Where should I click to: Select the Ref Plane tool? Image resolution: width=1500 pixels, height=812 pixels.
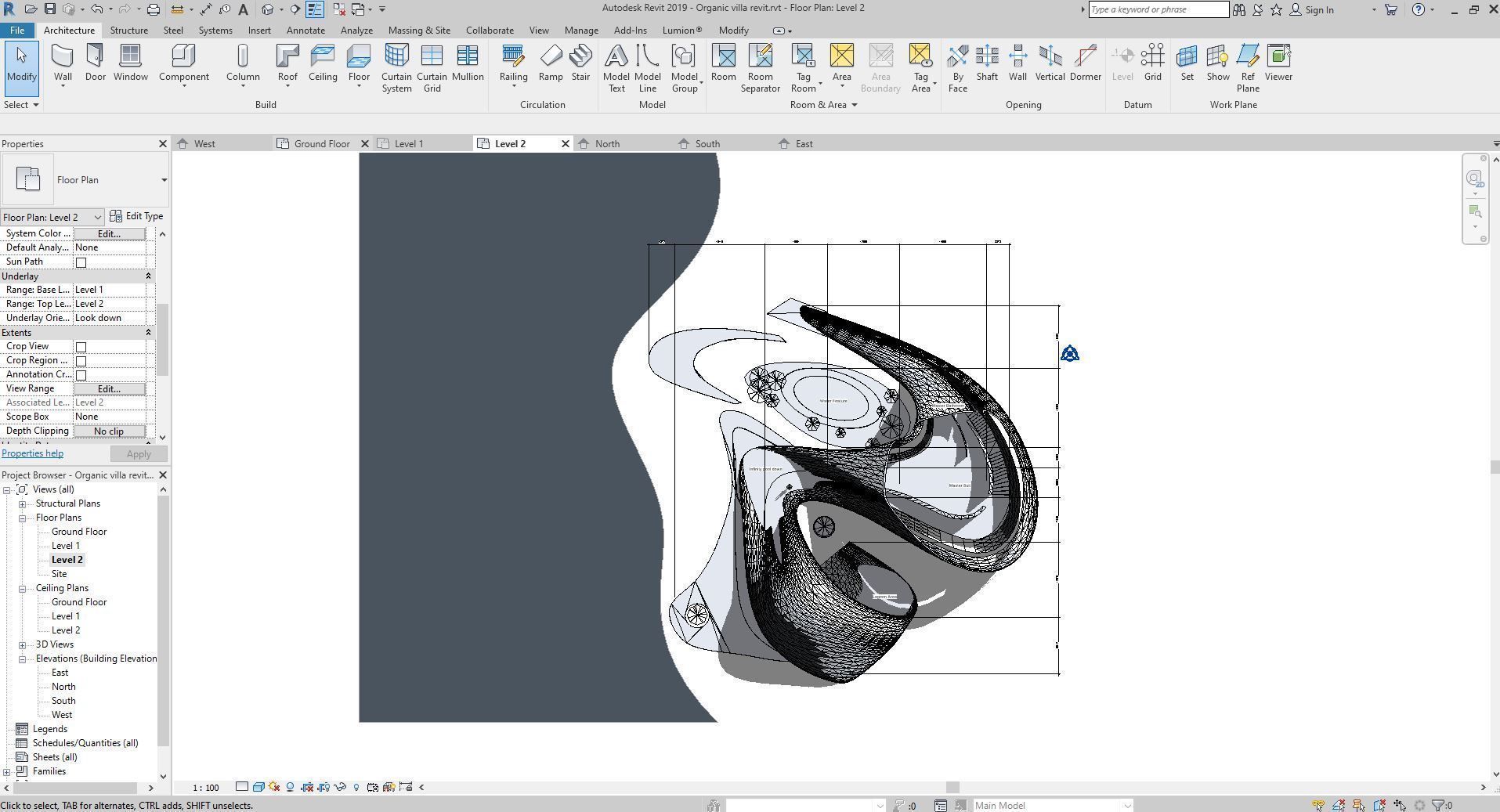click(x=1248, y=68)
